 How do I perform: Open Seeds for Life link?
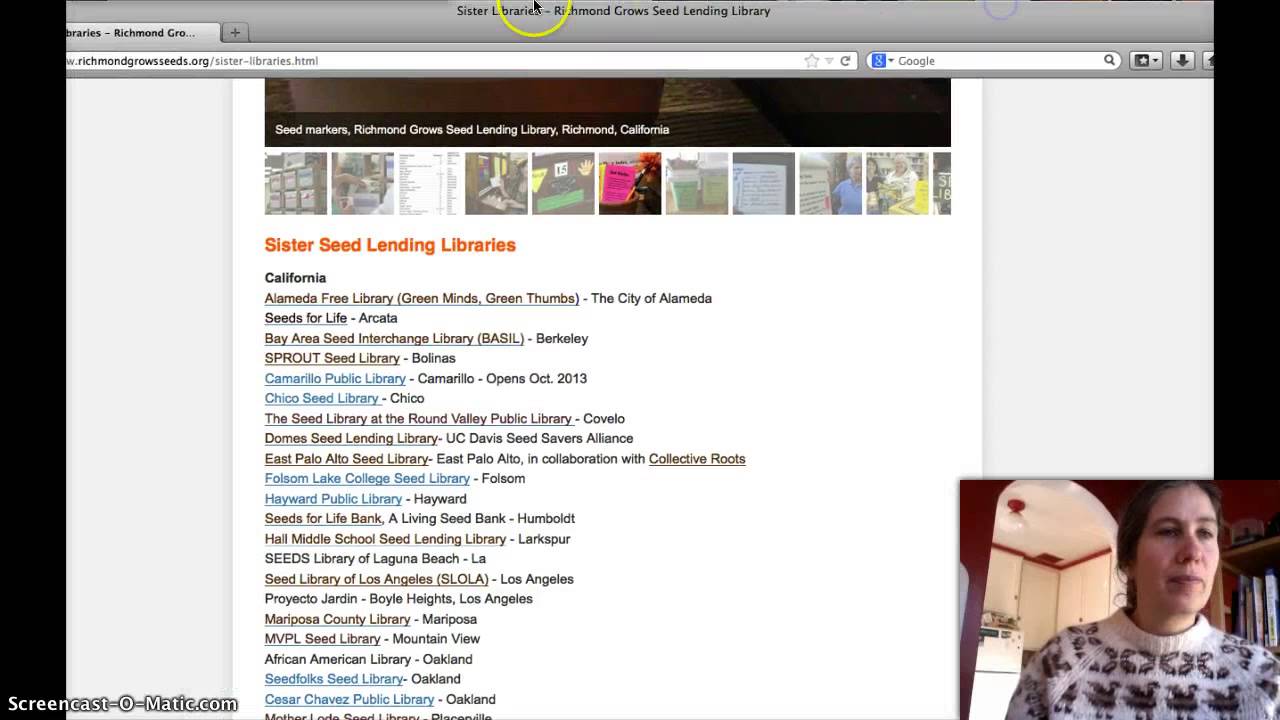(x=306, y=318)
